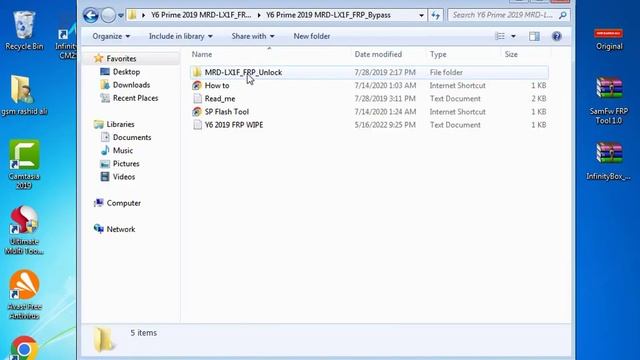
Task: Click the Forward navigation arrow
Action: click(x=108, y=16)
